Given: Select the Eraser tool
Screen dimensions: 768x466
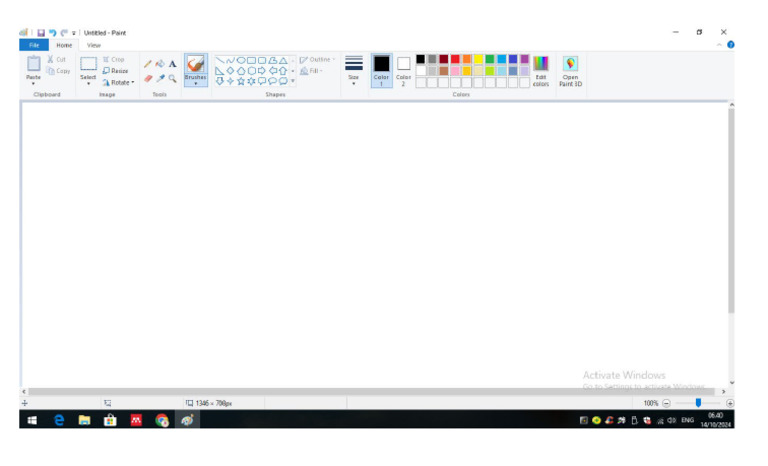Looking at the screenshot, I should tap(148, 78).
